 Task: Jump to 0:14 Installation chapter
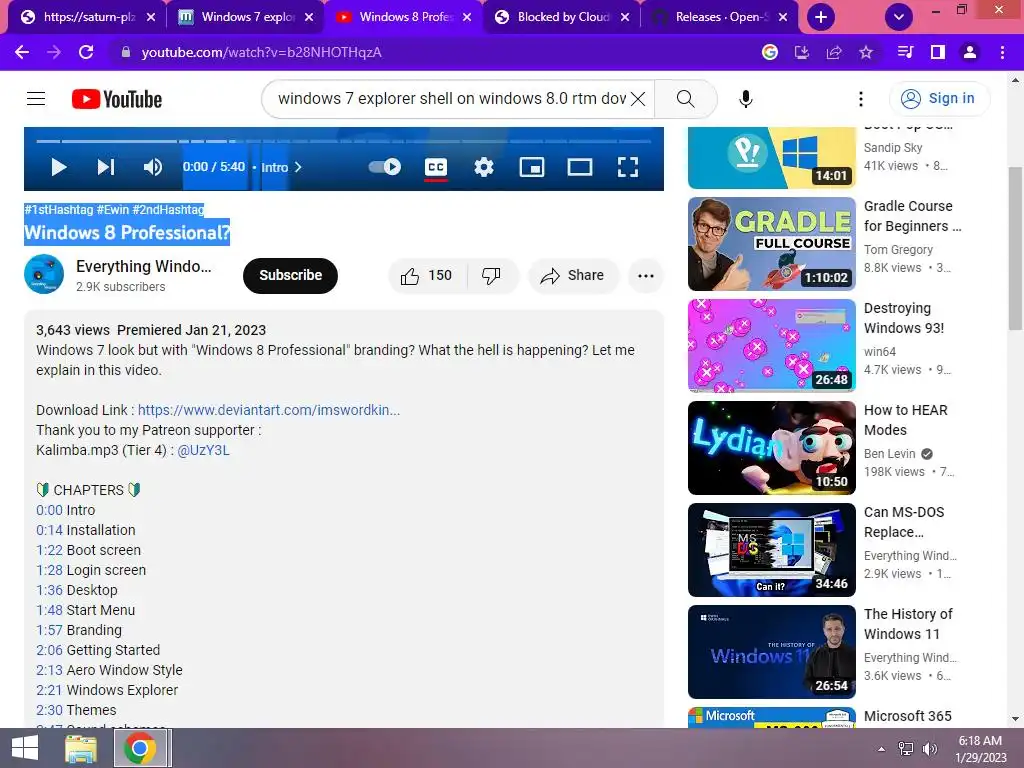tap(49, 530)
